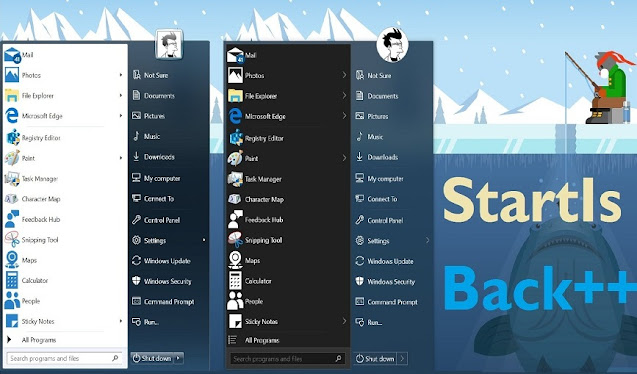Click the Paint palette icon in the dark menu
Screen dimensions: 637x374
pos(235,158)
